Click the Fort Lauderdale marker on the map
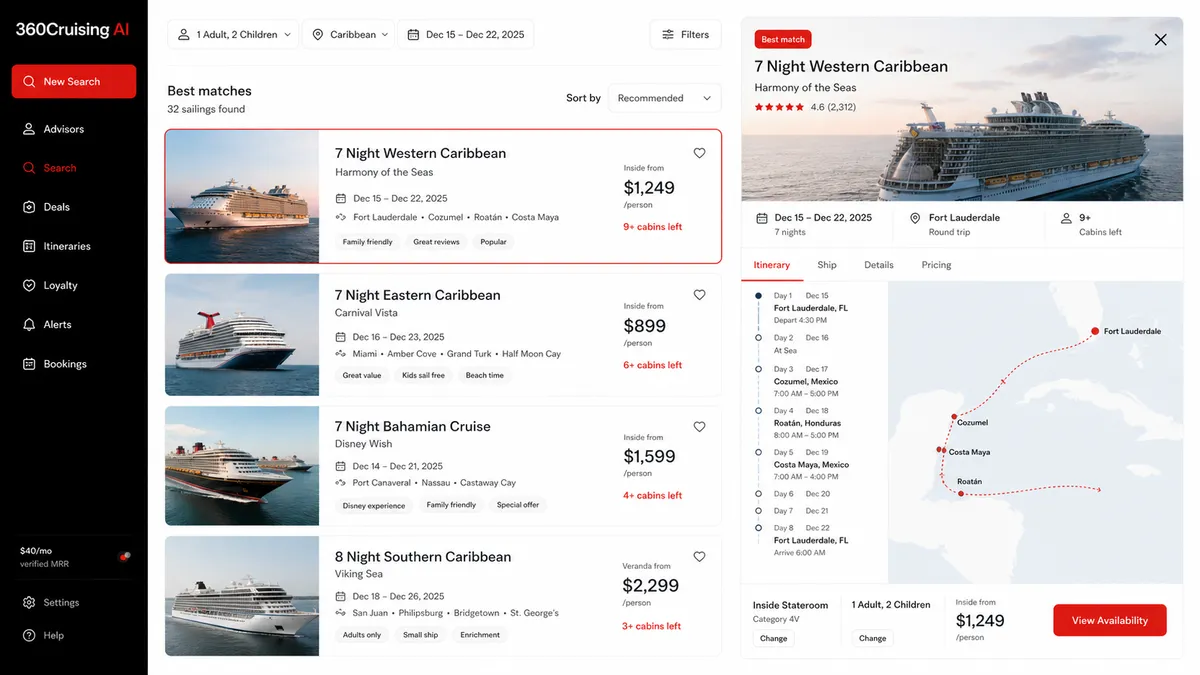The height and width of the screenshot is (675, 1200). 1095,331
